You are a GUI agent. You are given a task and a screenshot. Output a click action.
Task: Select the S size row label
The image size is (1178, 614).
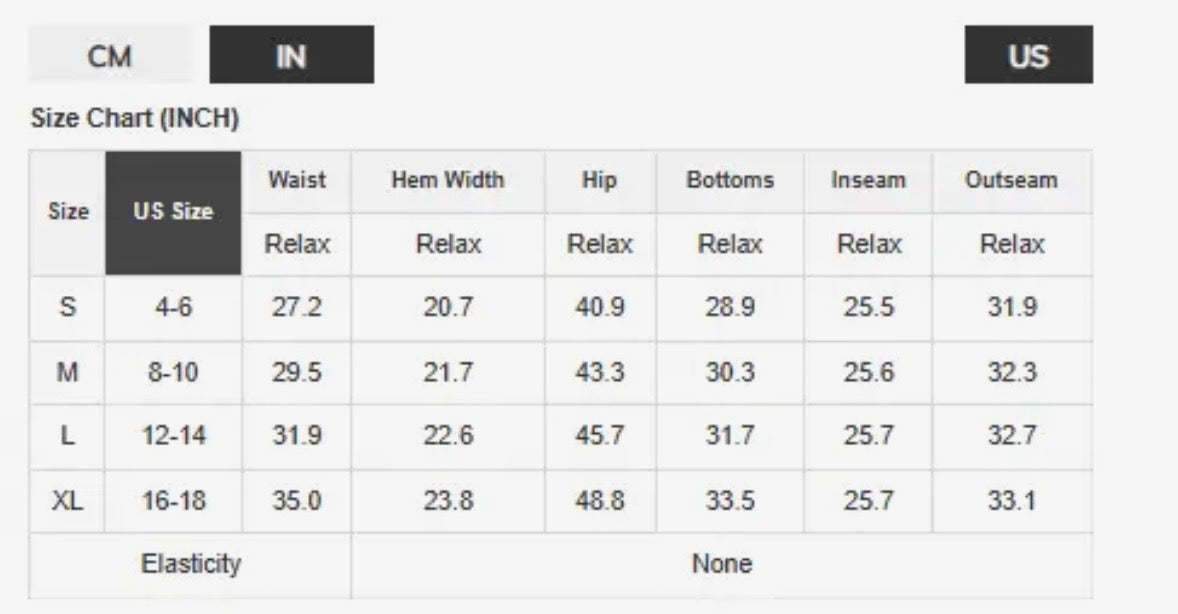pyautogui.click(x=68, y=307)
